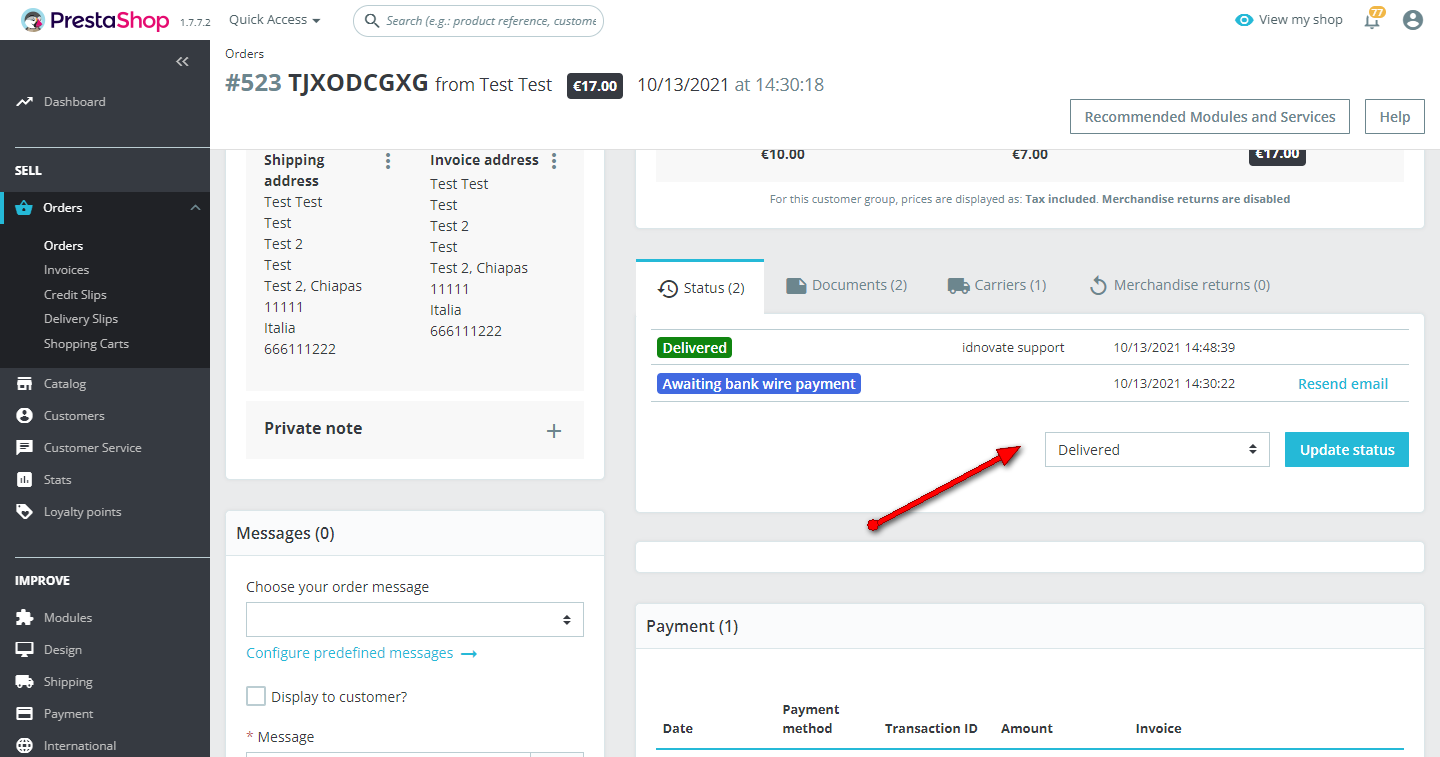The image size is (1440, 757).
Task: Click the Modules puzzle icon
Action: click(x=25, y=618)
